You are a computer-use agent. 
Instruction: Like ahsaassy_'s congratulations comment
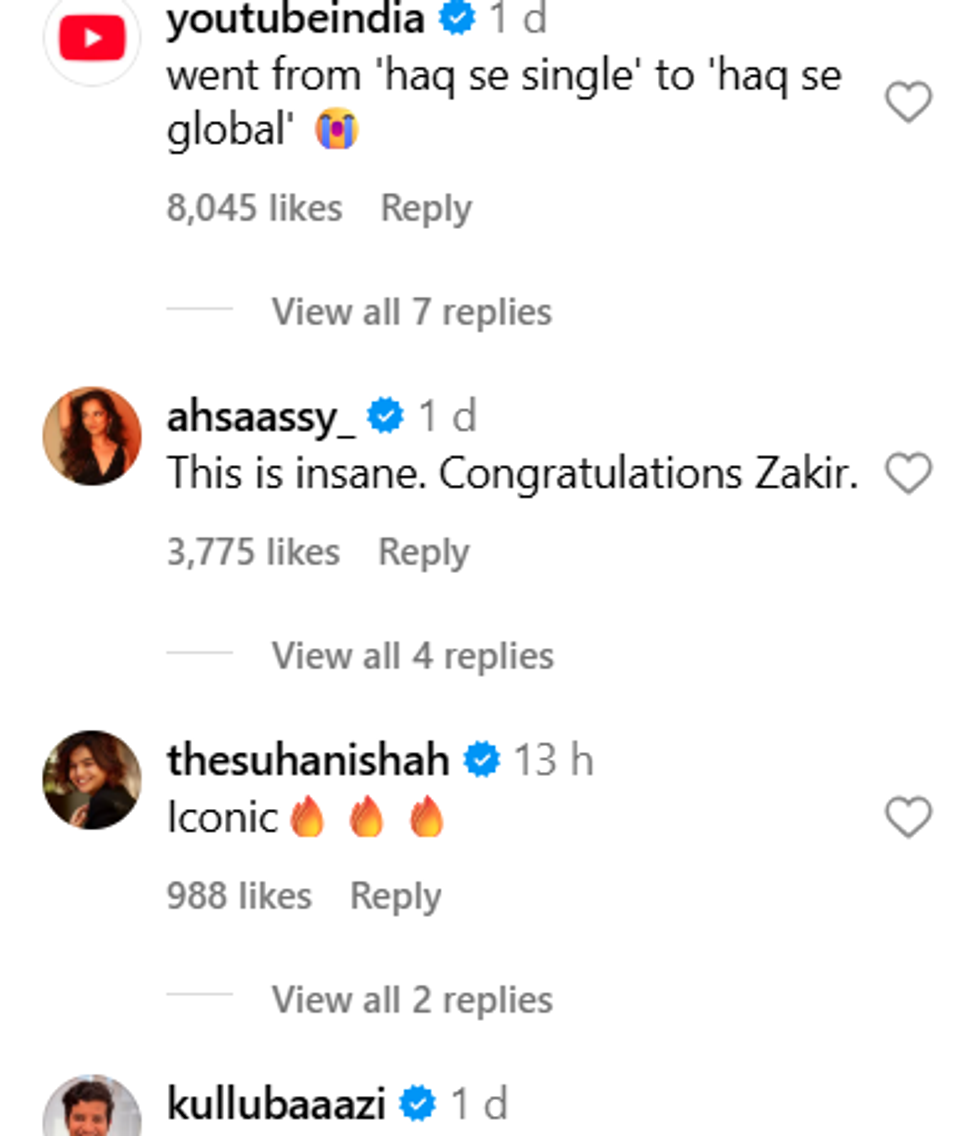click(x=908, y=473)
